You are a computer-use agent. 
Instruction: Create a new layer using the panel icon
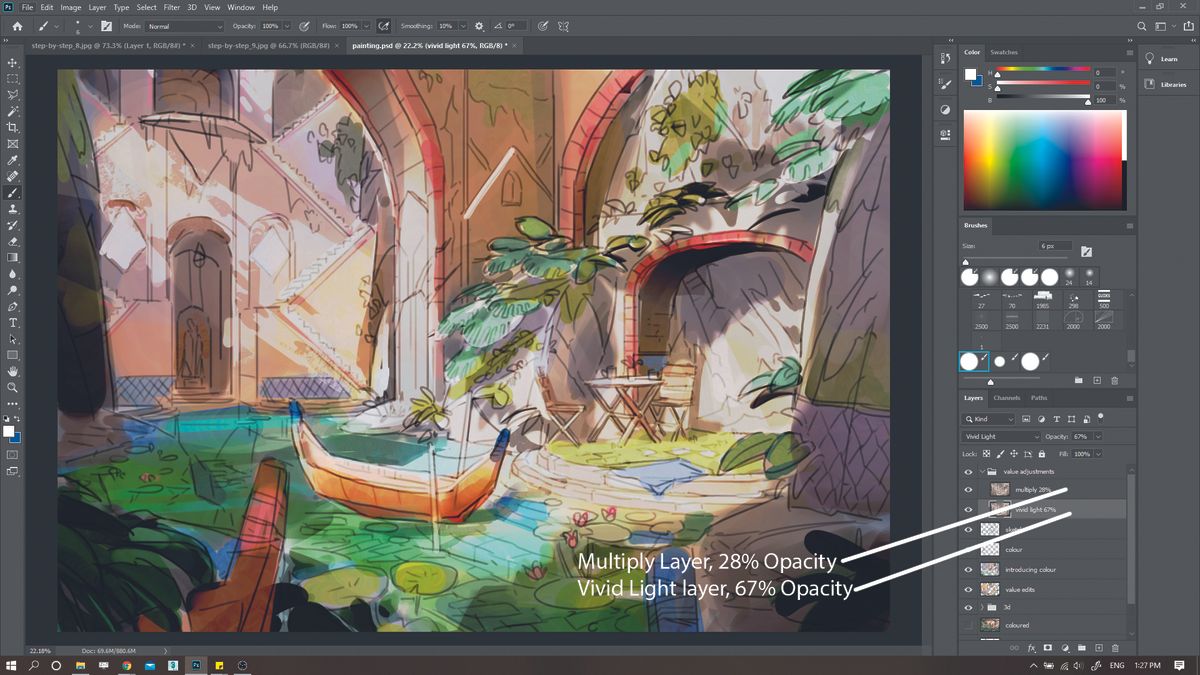click(1098, 647)
